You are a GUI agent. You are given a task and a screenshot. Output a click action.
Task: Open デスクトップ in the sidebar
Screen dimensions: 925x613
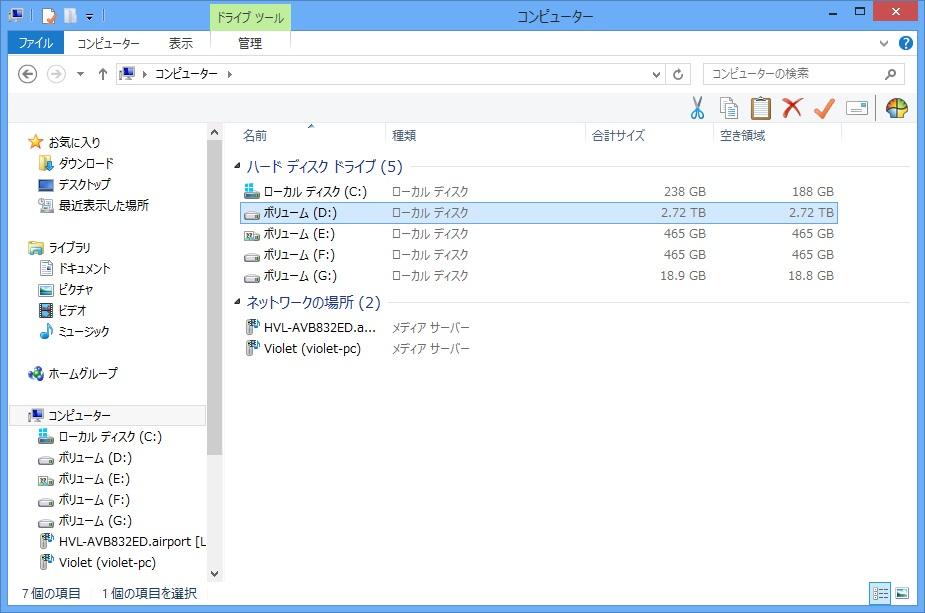pos(84,184)
